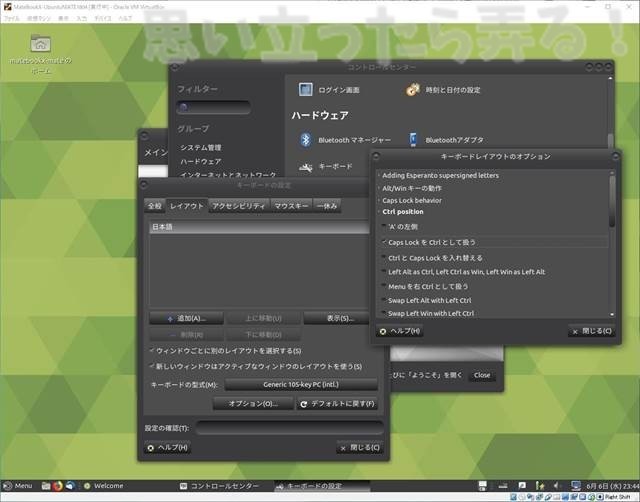The height and width of the screenshot is (502, 640).
Task: Click the volume speaker tray icon
Action: (x=557, y=486)
